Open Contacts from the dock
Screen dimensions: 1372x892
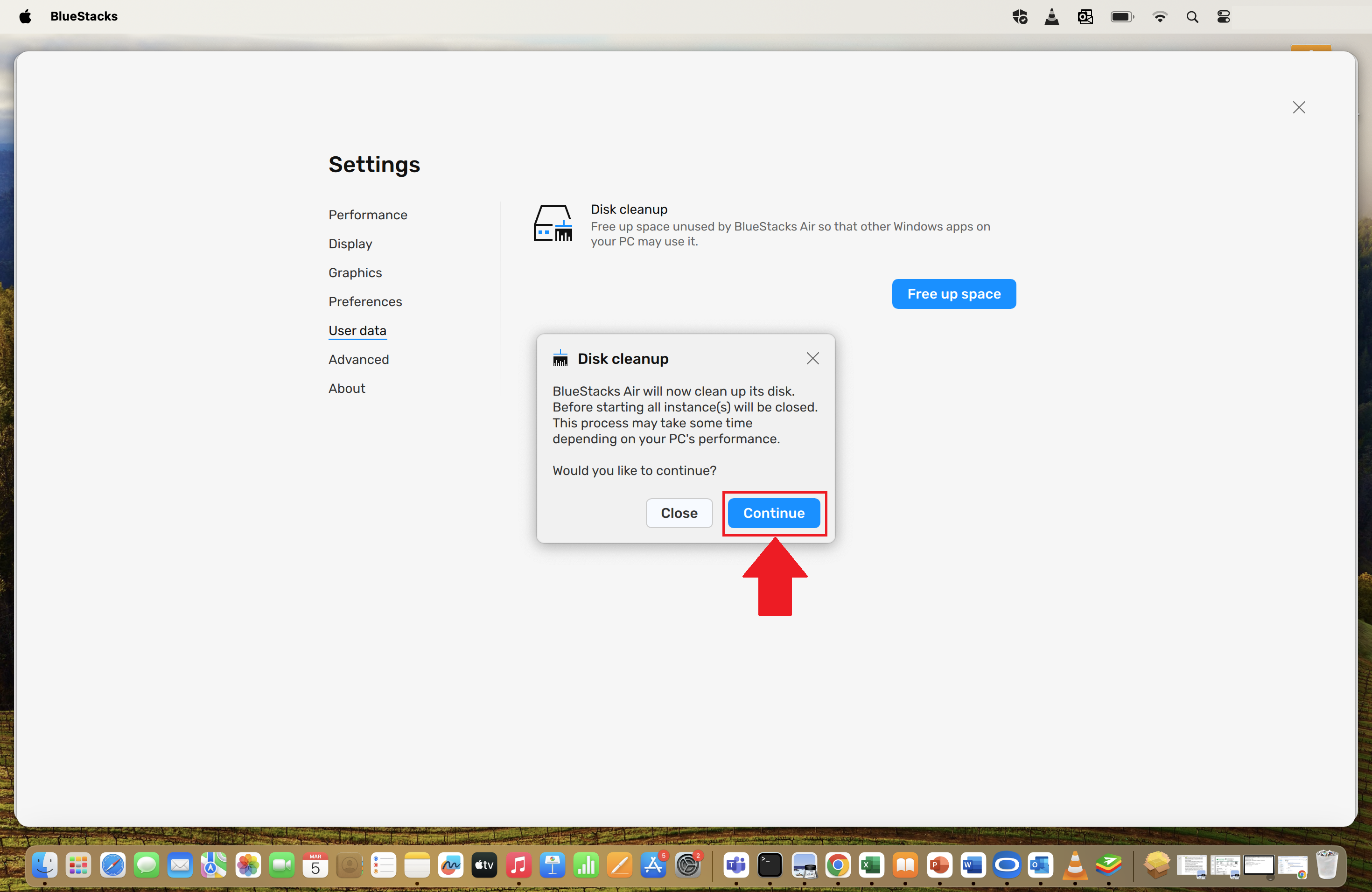point(350,865)
